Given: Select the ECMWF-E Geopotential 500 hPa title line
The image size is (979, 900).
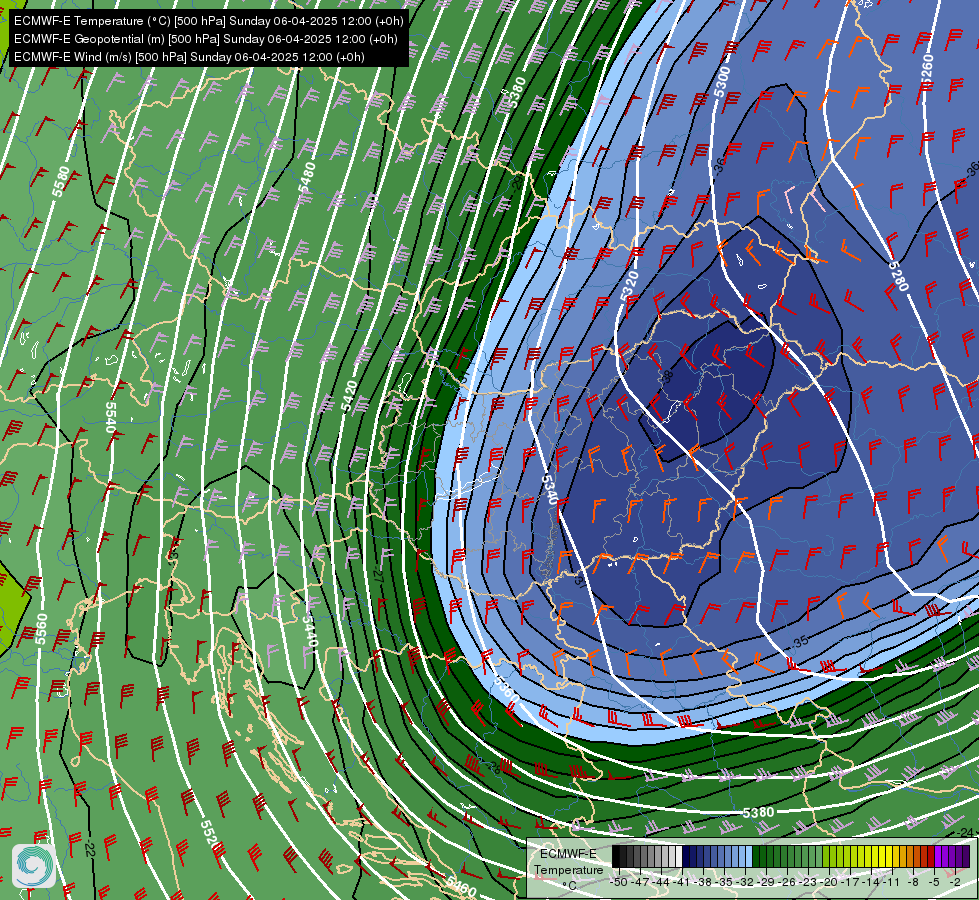Looking at the screenshot, I should (x=205, y=39).
